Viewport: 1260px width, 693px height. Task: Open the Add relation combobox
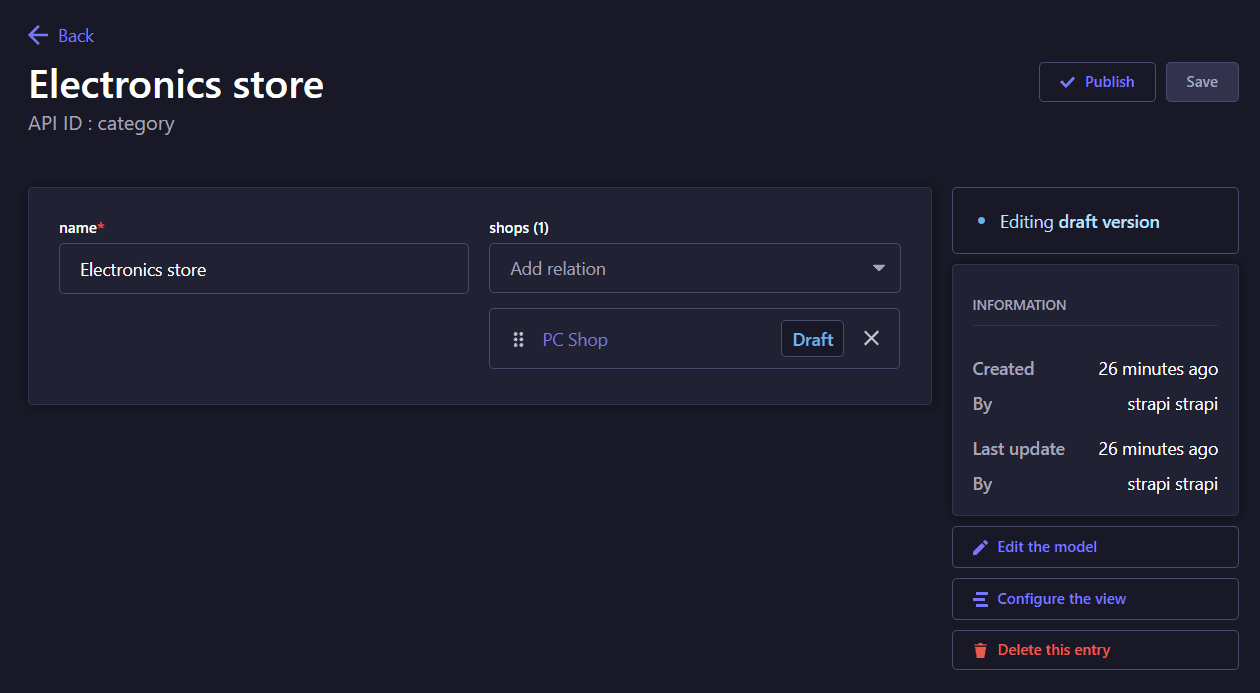pyautogui.click(x=680, y=269)
